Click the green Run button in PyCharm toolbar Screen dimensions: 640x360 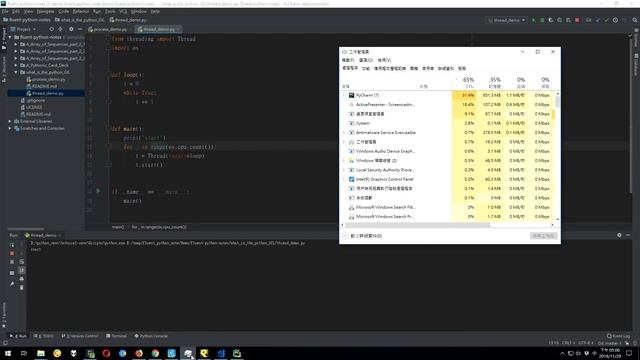533,20
